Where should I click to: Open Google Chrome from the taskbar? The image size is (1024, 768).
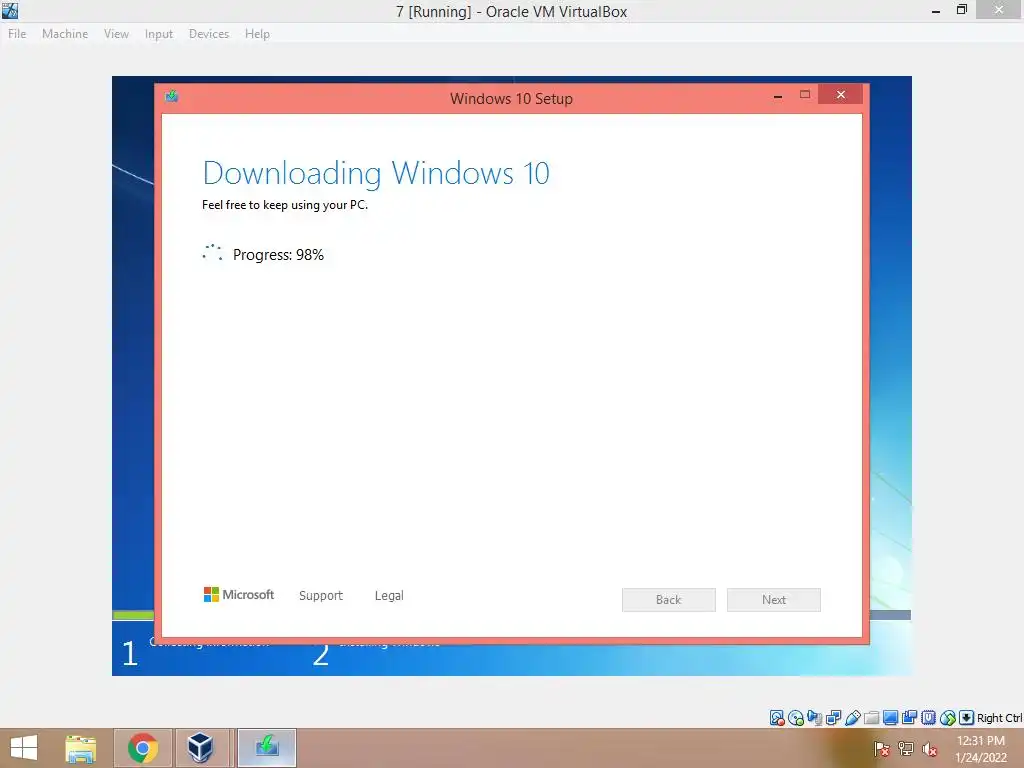coord(143,748)
